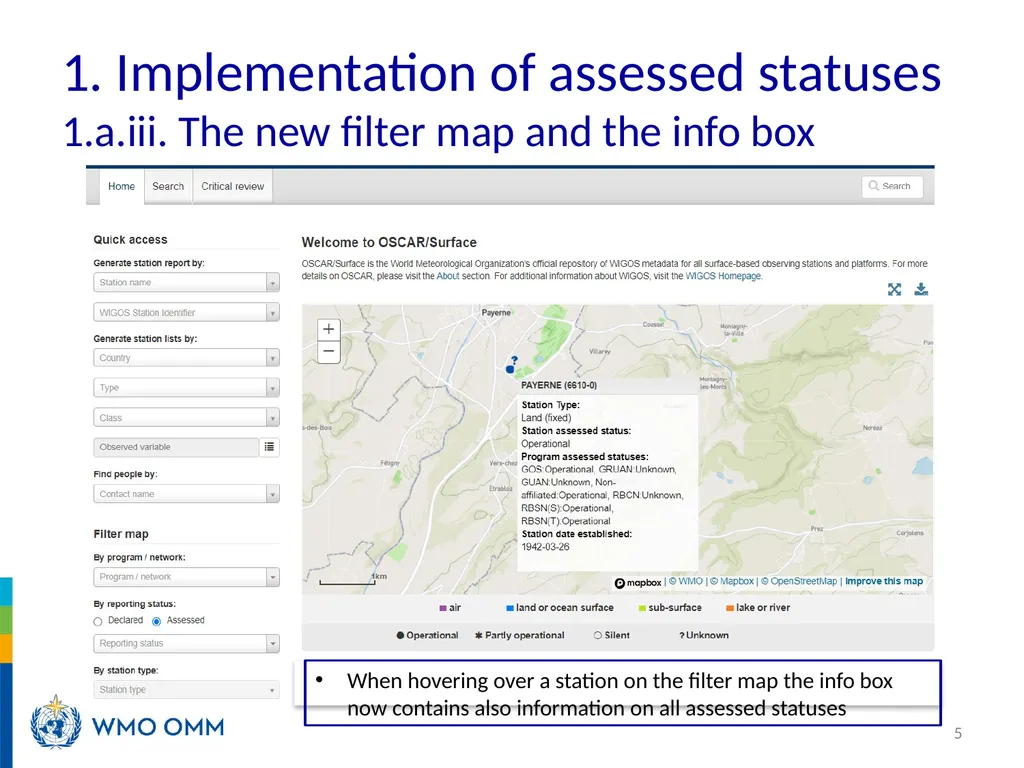Screen dimensions: 1024x768
Task: Click the © OpenStreetMap attribution link
Action: (x=799, y=581)
